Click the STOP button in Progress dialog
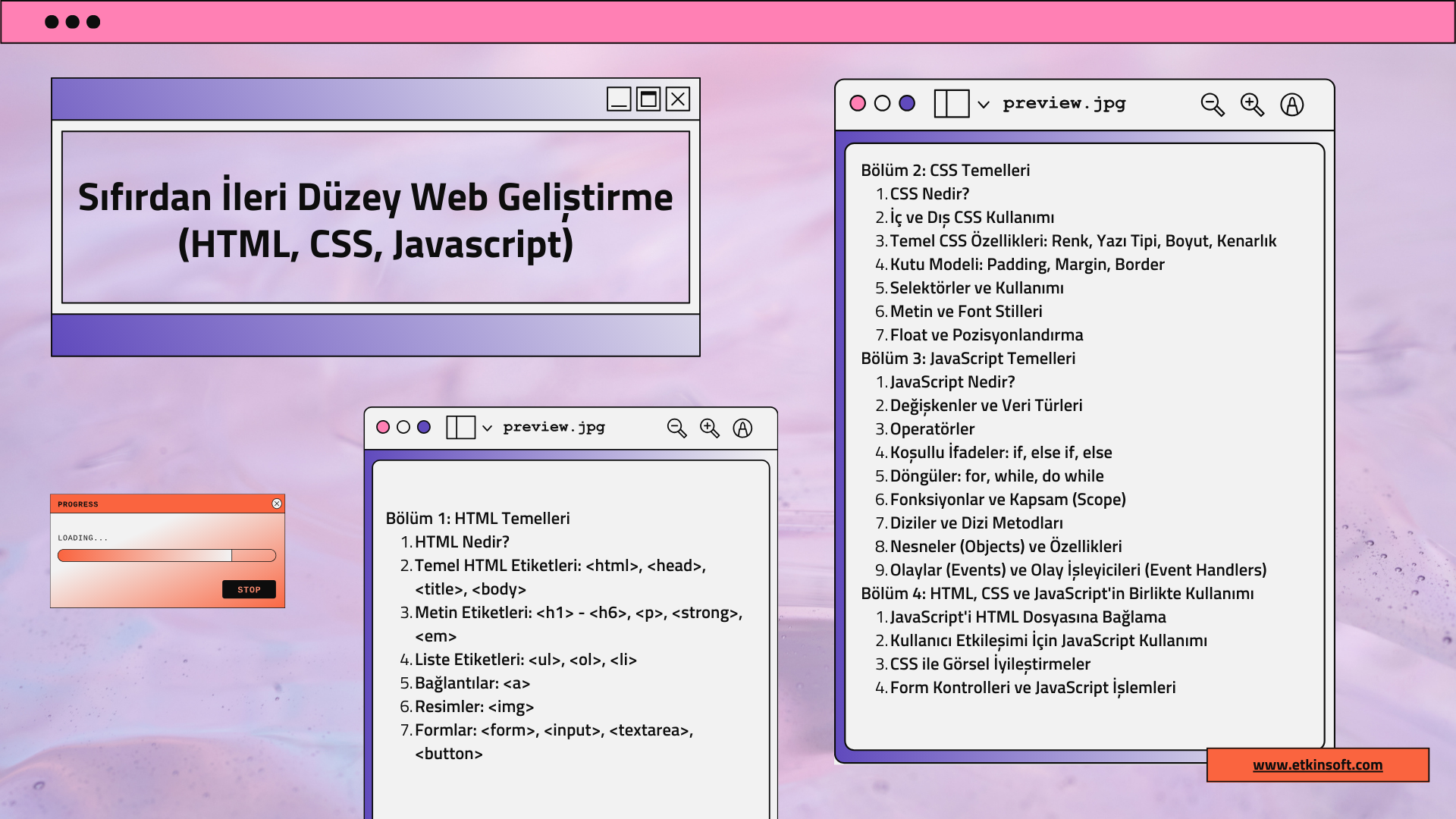 coord(249,589)
